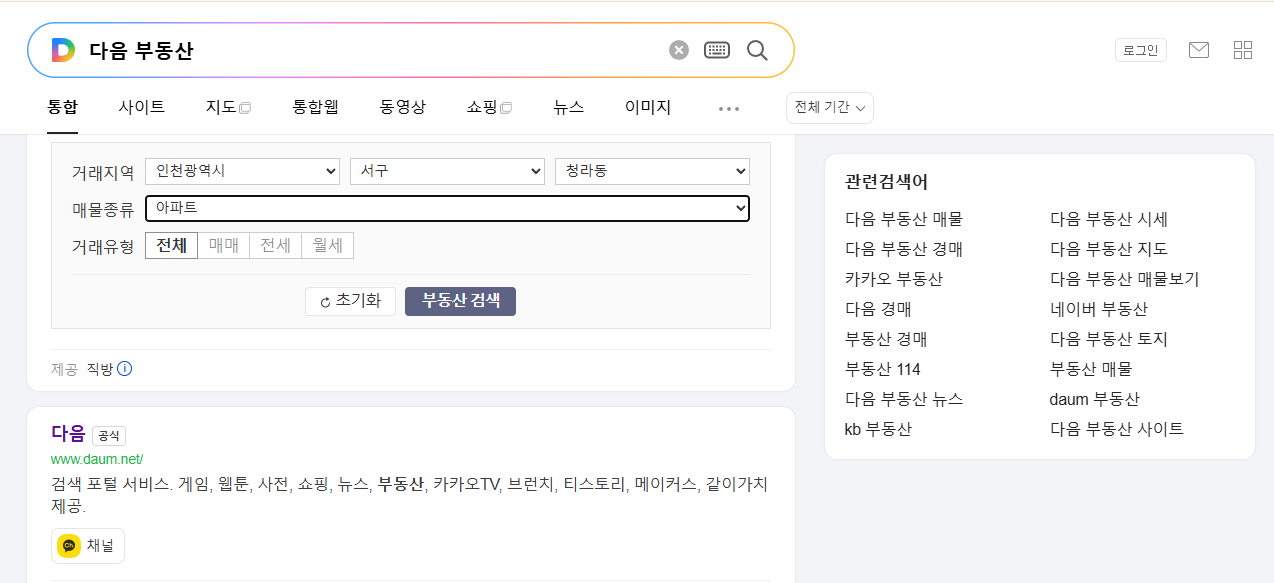This screenshot has width=1274, height=583.
Task: Click related search 다음 부동산 매물보기
Action: click(x=1125, y=279)
